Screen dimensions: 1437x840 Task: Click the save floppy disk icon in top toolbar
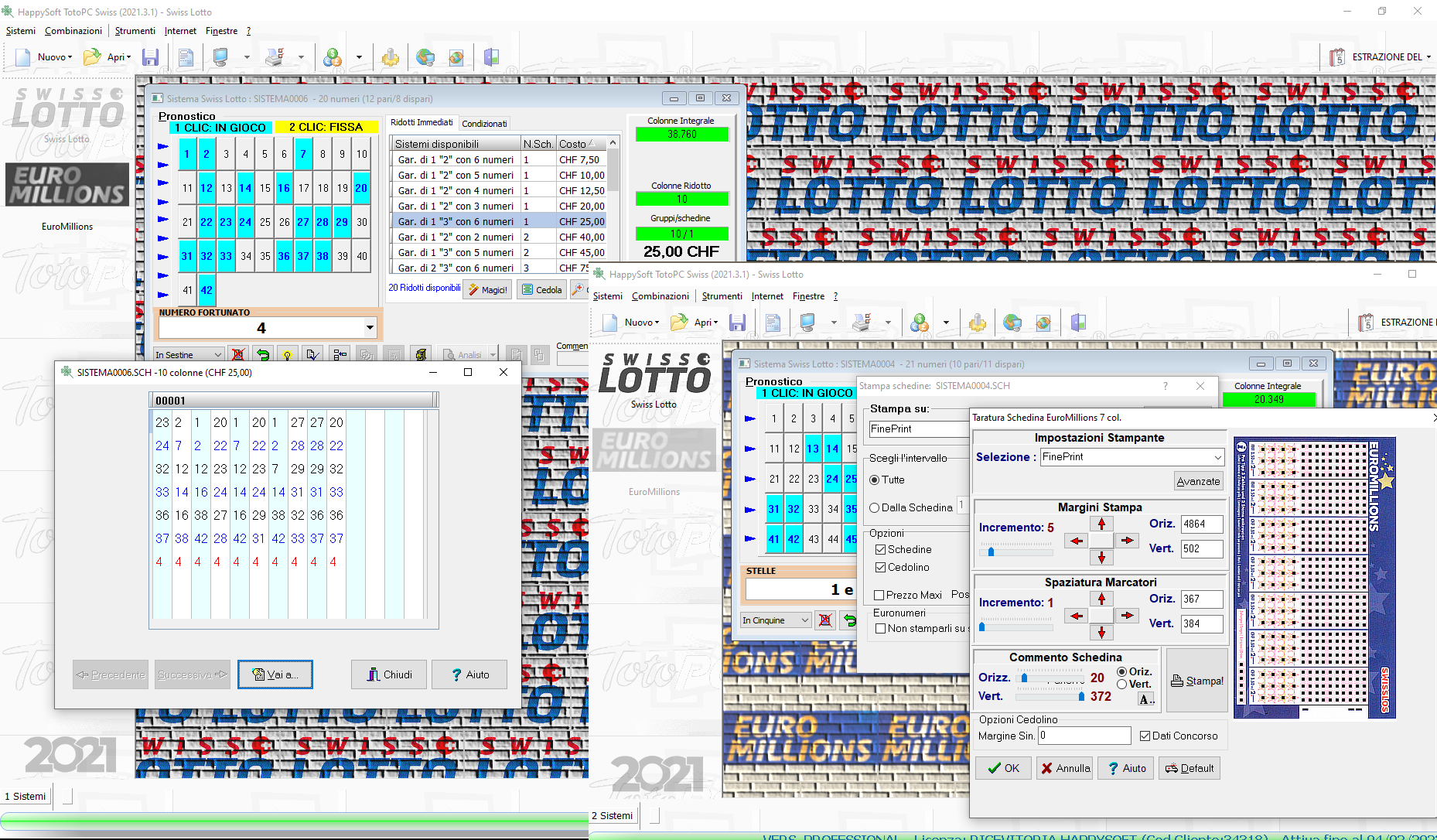pos(151,57)
